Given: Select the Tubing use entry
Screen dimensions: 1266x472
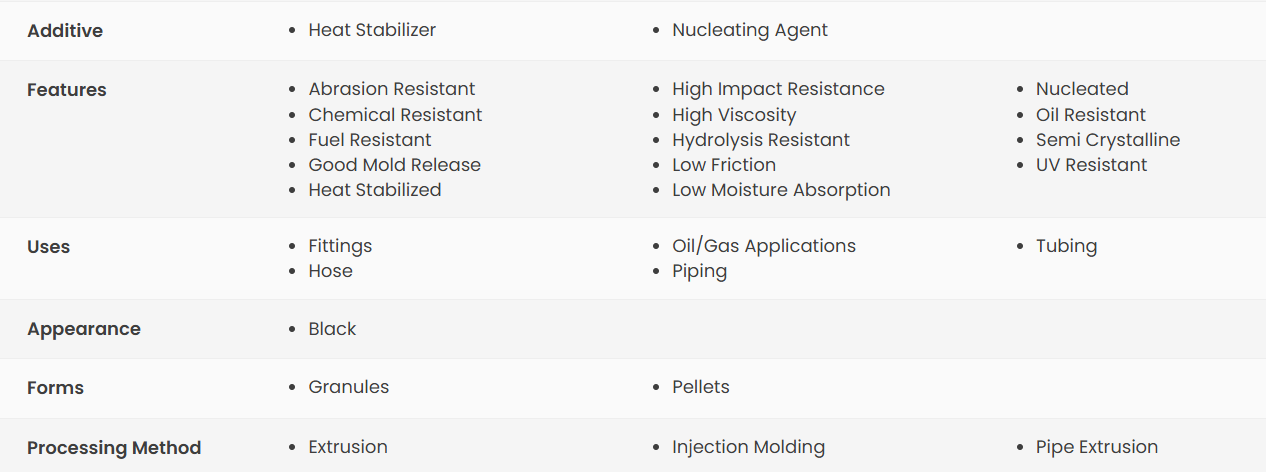Looking at the screenshot, I should (x=1066, y=246).
